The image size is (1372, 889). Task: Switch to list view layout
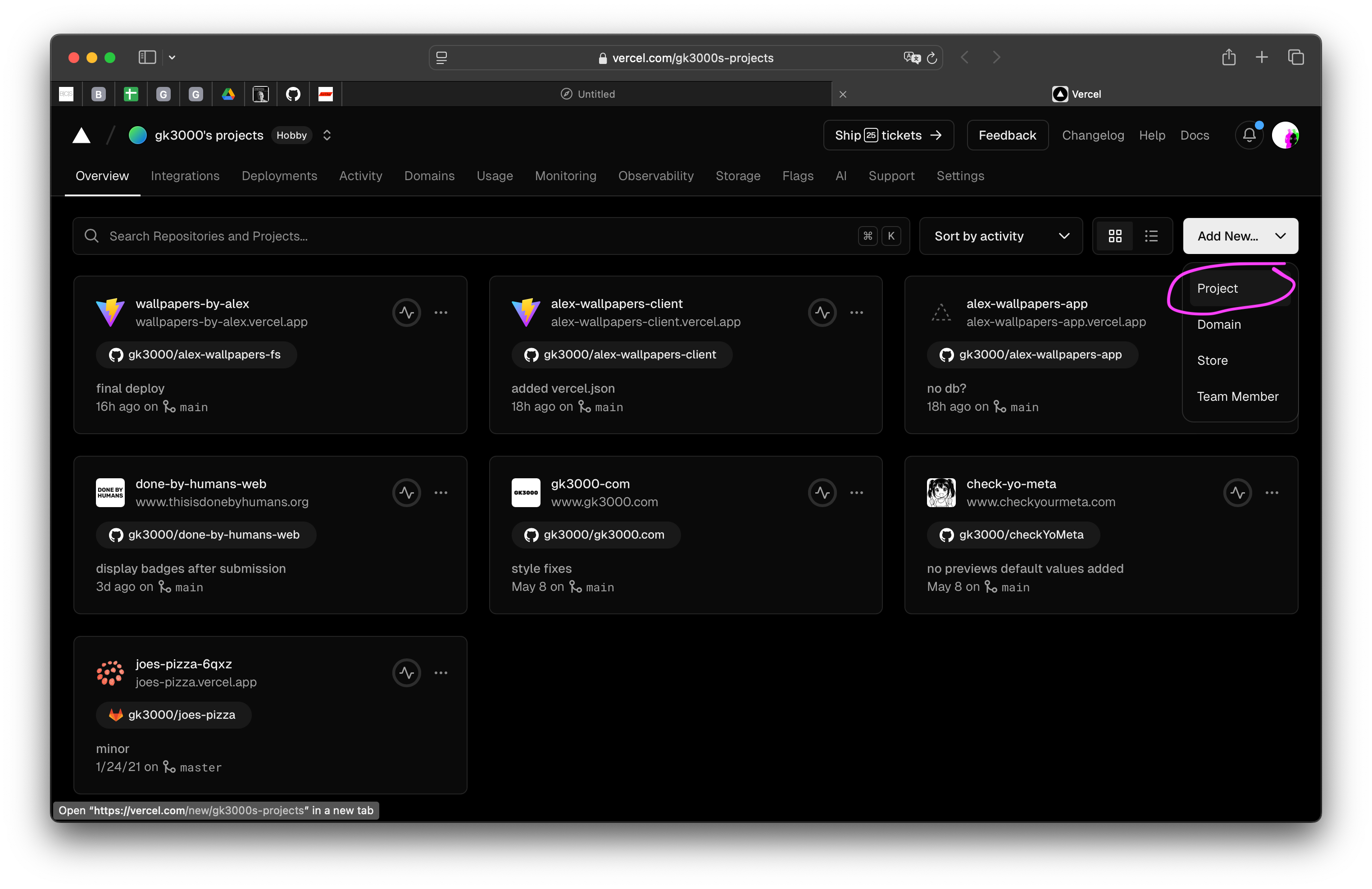pyautogui.click(x=1151, y=236)
